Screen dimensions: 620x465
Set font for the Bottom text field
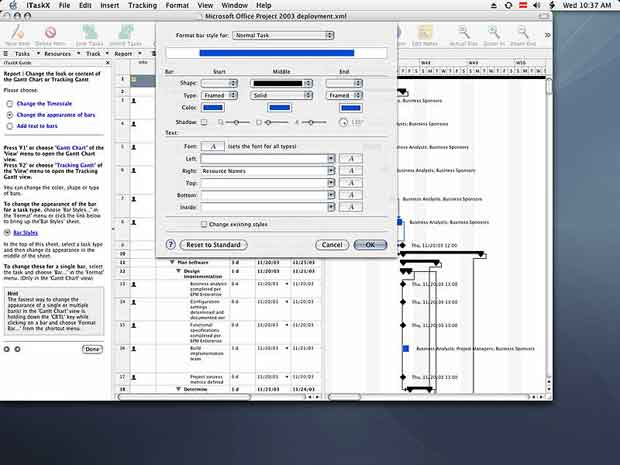[350, 195]
